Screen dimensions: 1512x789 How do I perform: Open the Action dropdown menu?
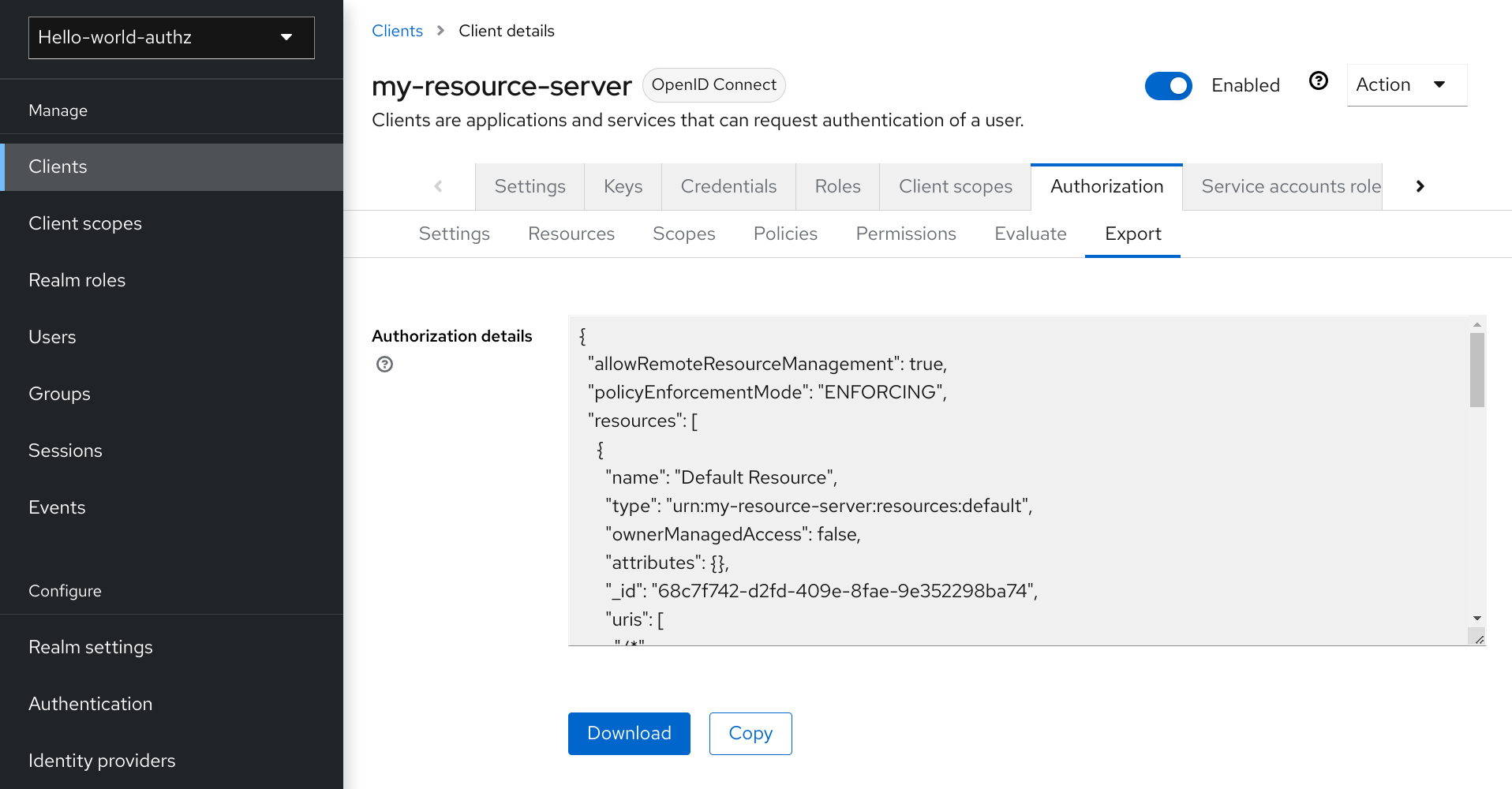(1405, 84)
